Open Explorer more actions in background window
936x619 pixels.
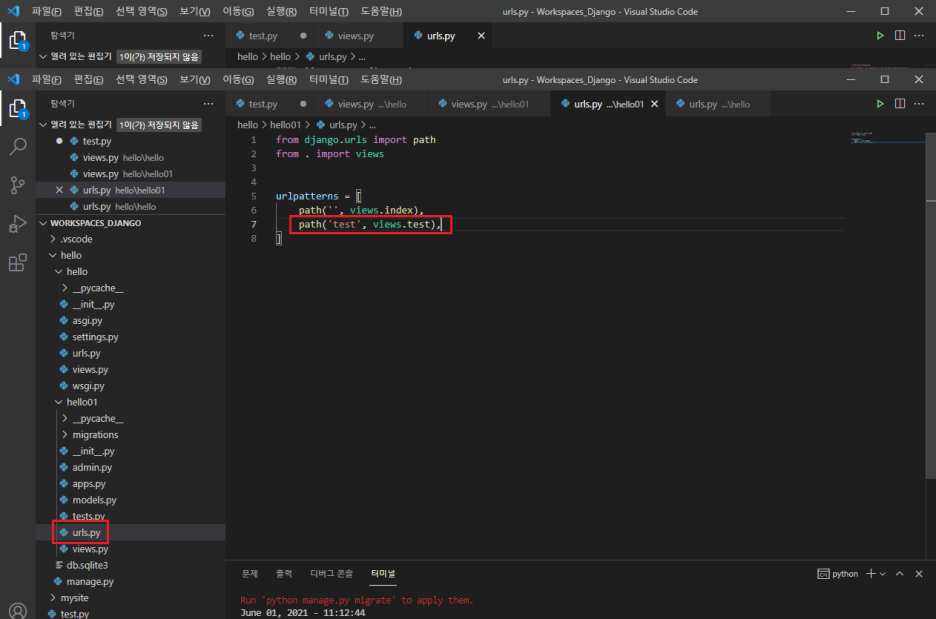(208, 36)
